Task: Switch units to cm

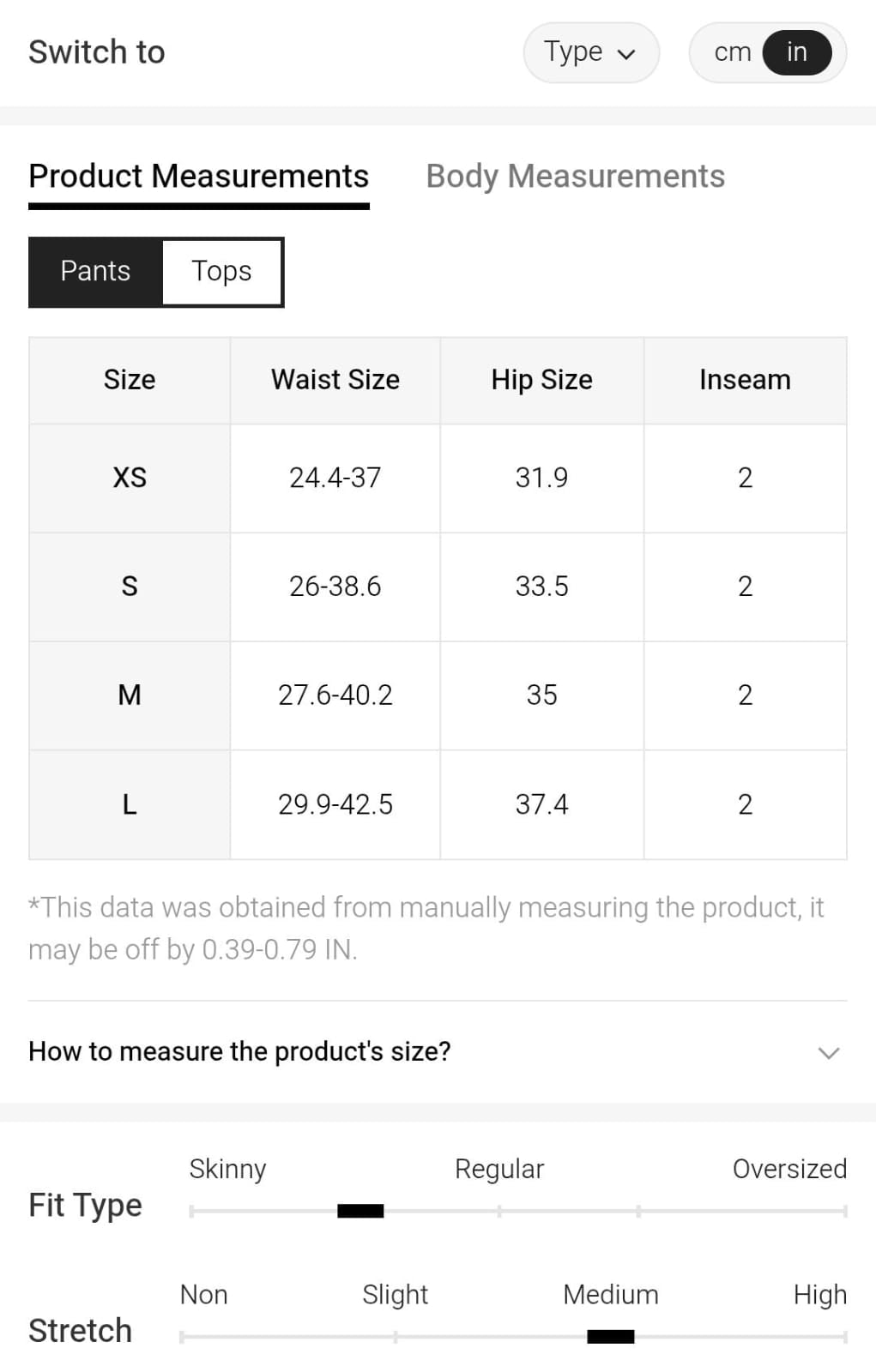Action: (x=732, y=52)
